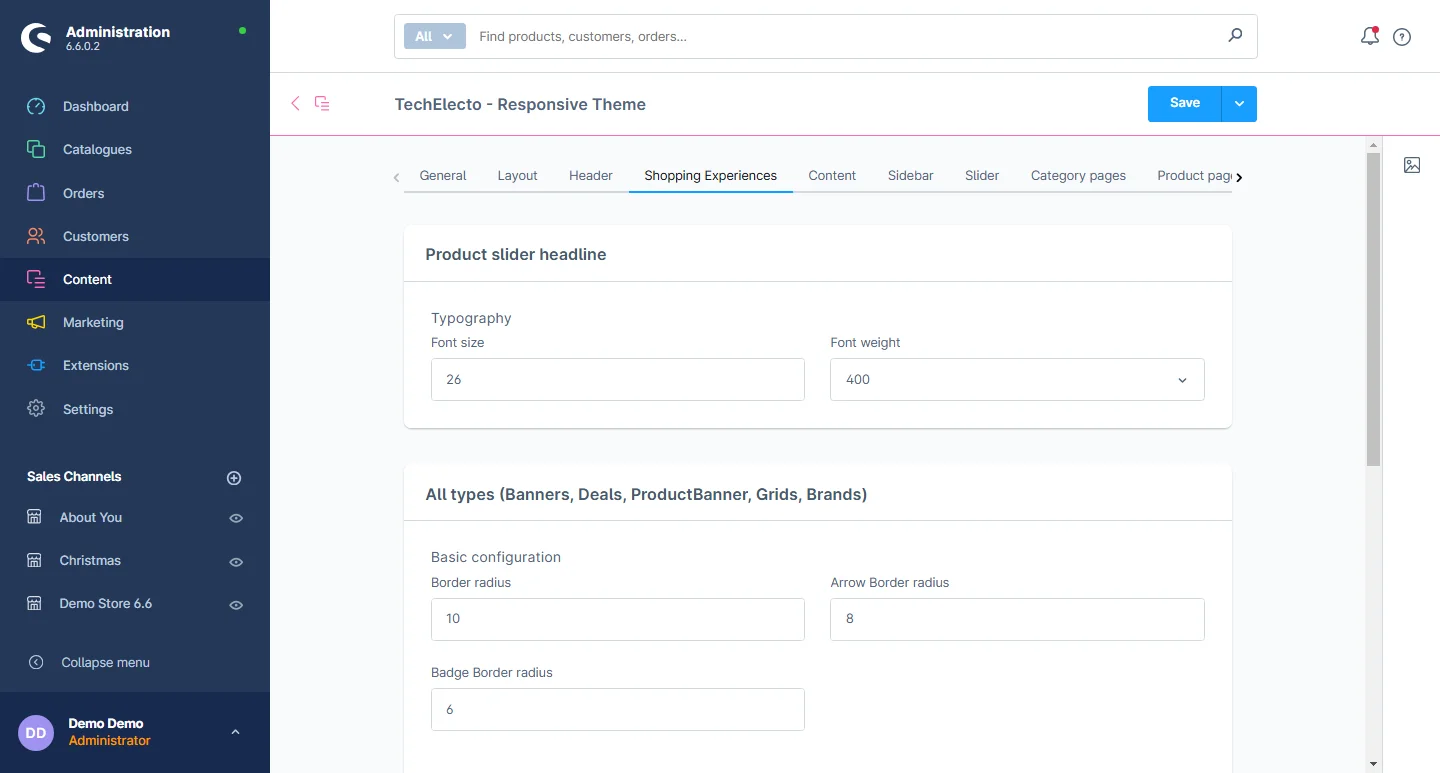This screenshot has width=1440, height=773.
Task: Click the vertical page scrollbar
Action: coord(1373,310)
